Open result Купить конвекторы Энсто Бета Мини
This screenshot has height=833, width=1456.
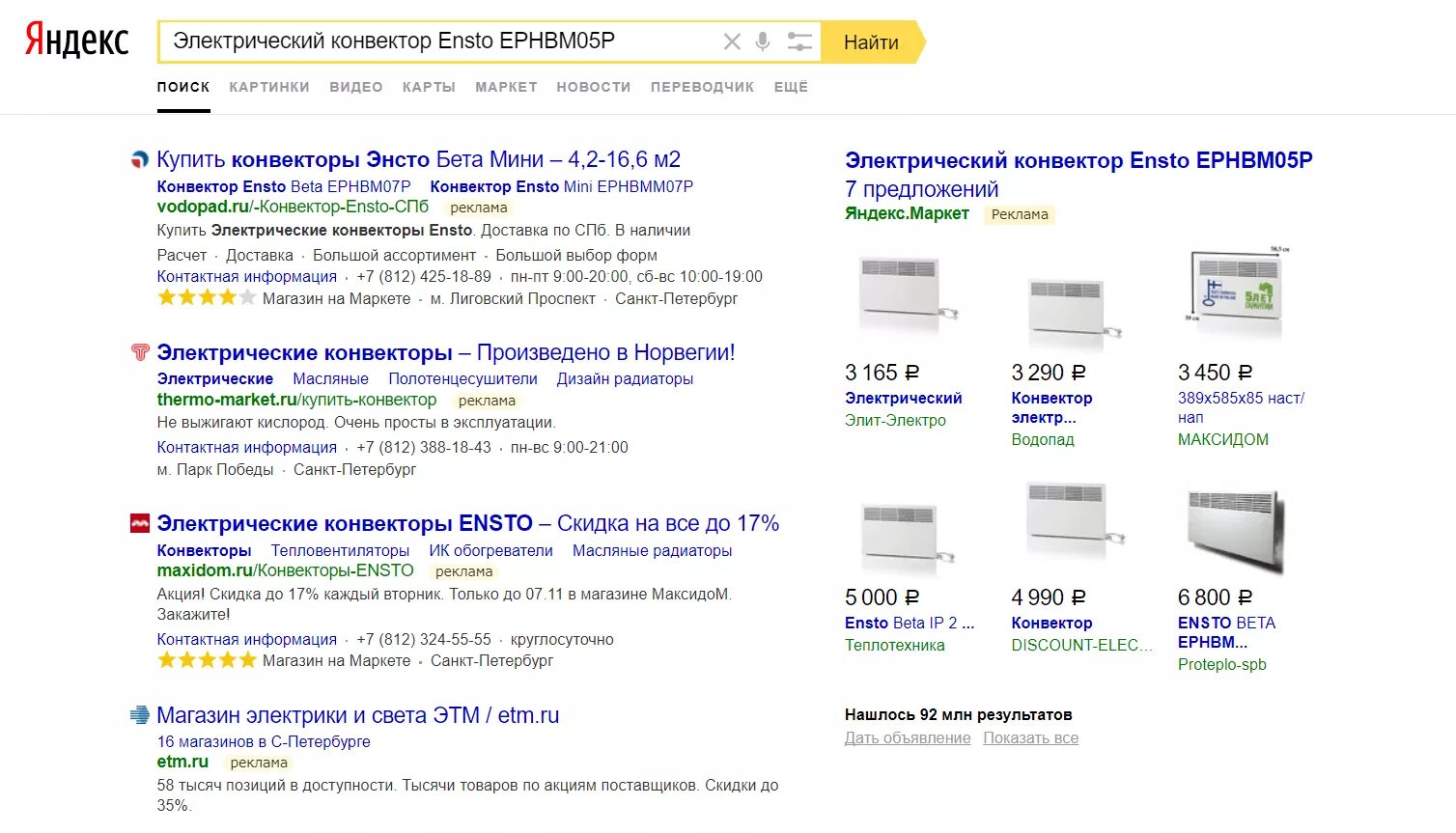(419, 159)
